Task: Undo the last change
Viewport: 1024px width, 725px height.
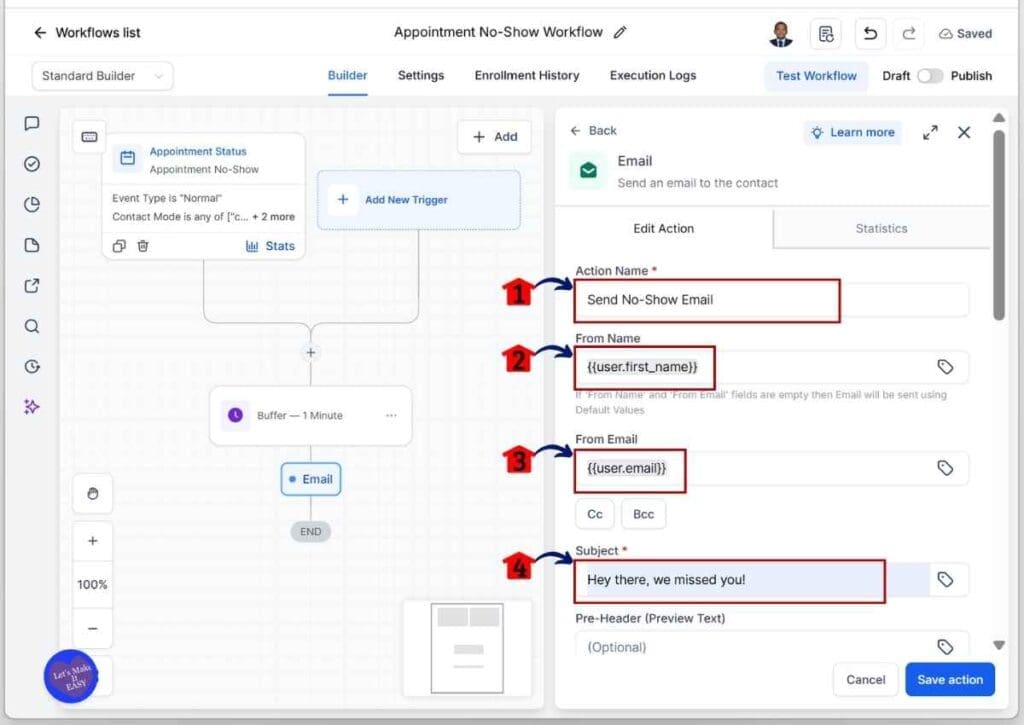Action: click(x=870, y=33)
